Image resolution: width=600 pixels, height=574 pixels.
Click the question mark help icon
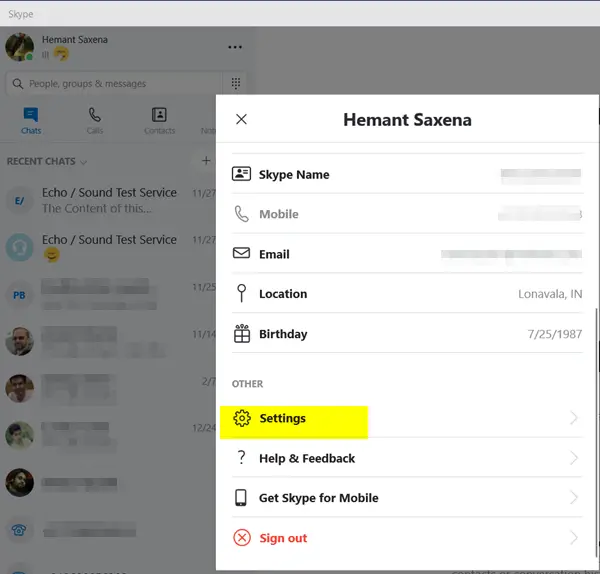point(241,458)
